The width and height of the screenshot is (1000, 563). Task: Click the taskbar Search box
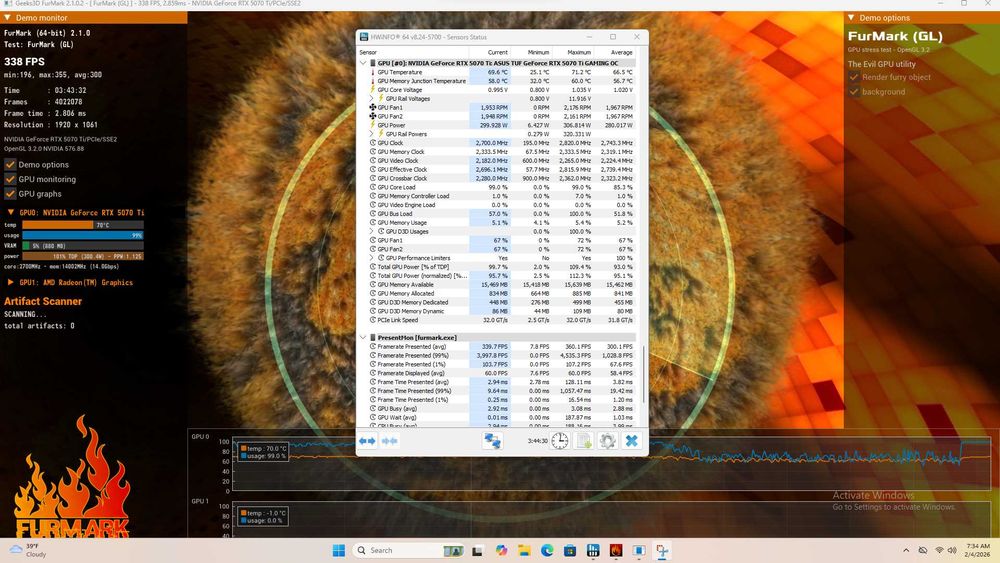pyautogui.click(x=408, y=550)
